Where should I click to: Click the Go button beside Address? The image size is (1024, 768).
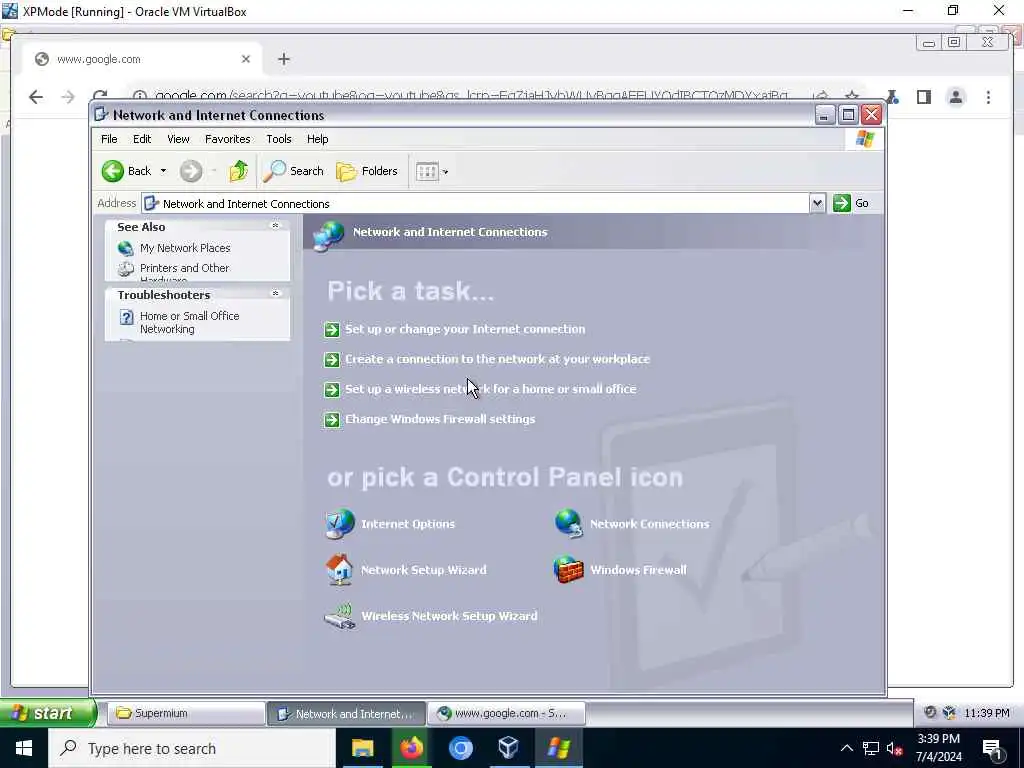[x=852, y=203]
